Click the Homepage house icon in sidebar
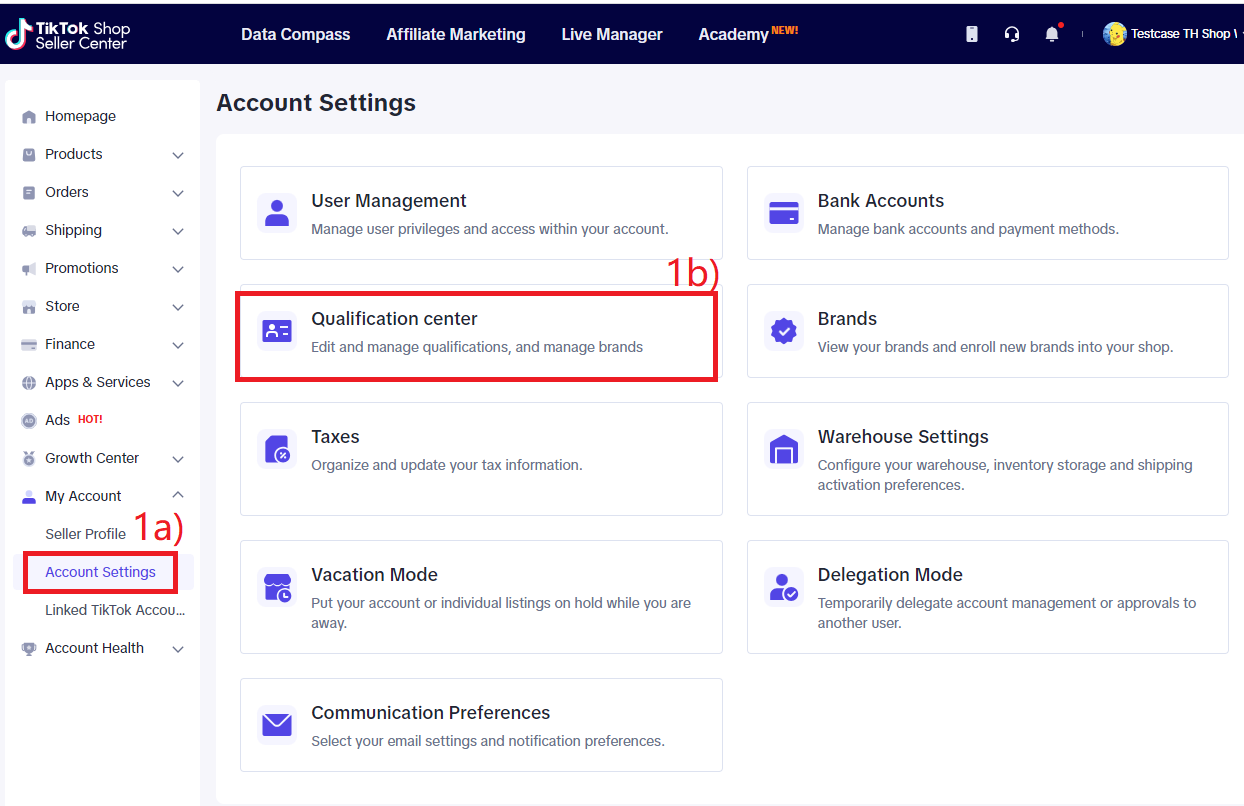1244x806 pixels. pyautogui.click(x=29, y=117)
